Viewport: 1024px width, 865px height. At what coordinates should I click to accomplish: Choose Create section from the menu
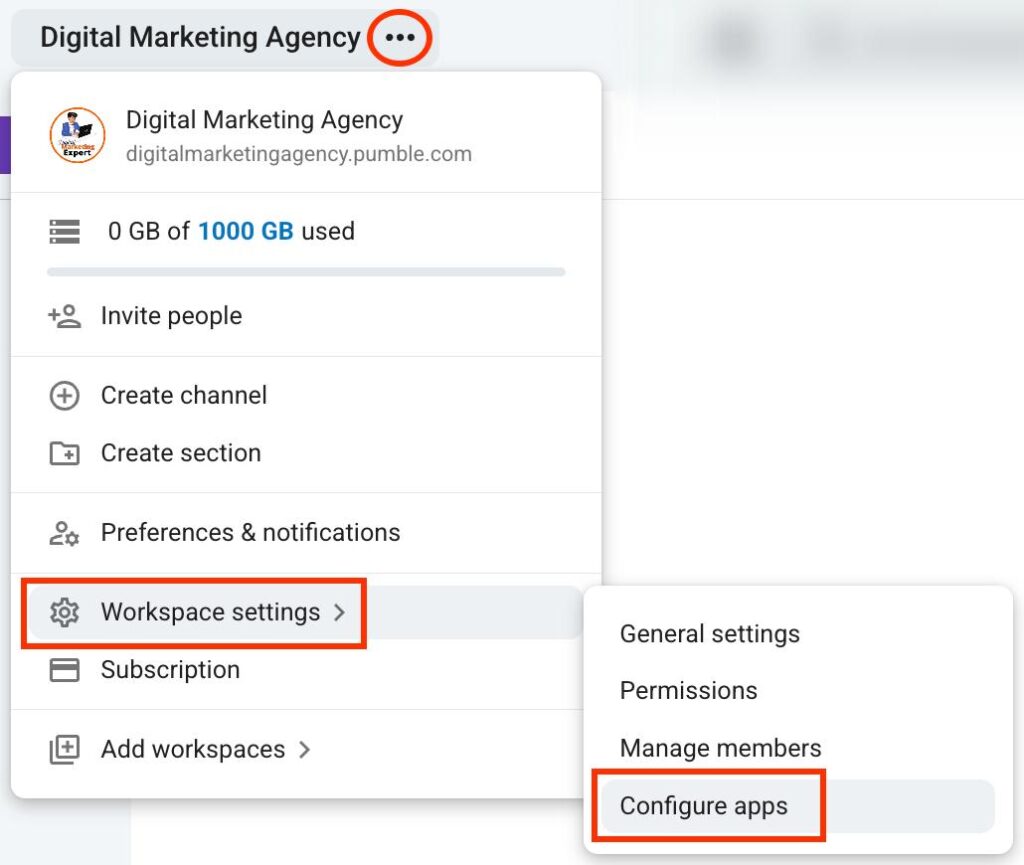pos(306,453)
